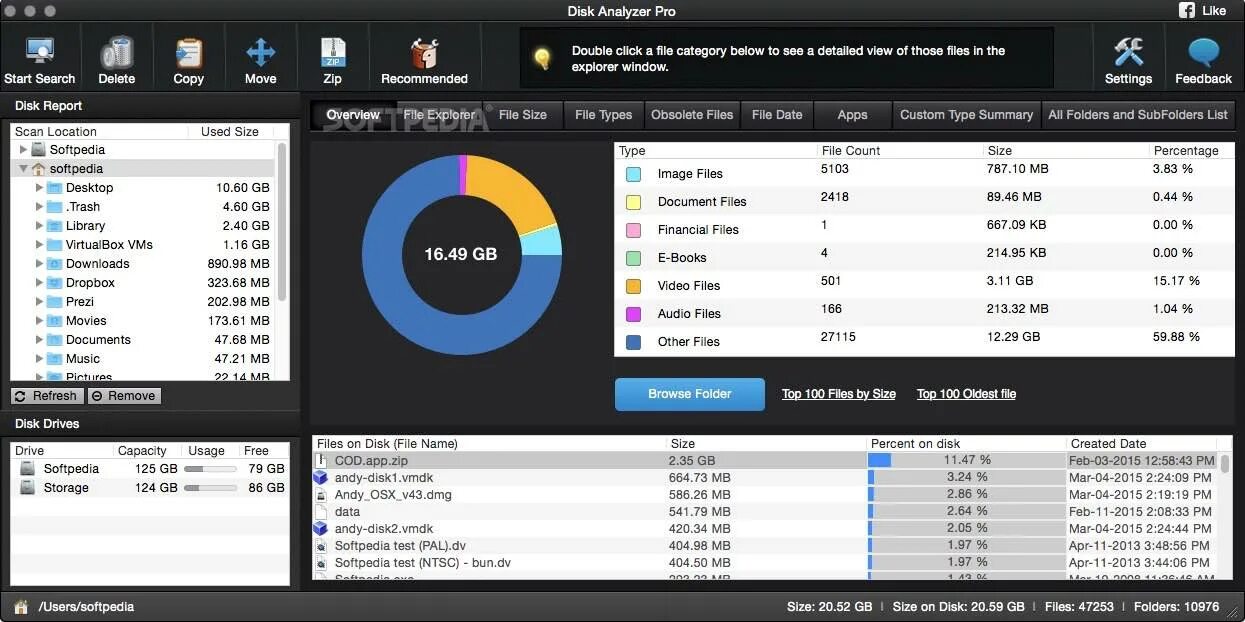Click the Desktop folder icon

click(55, 188)
